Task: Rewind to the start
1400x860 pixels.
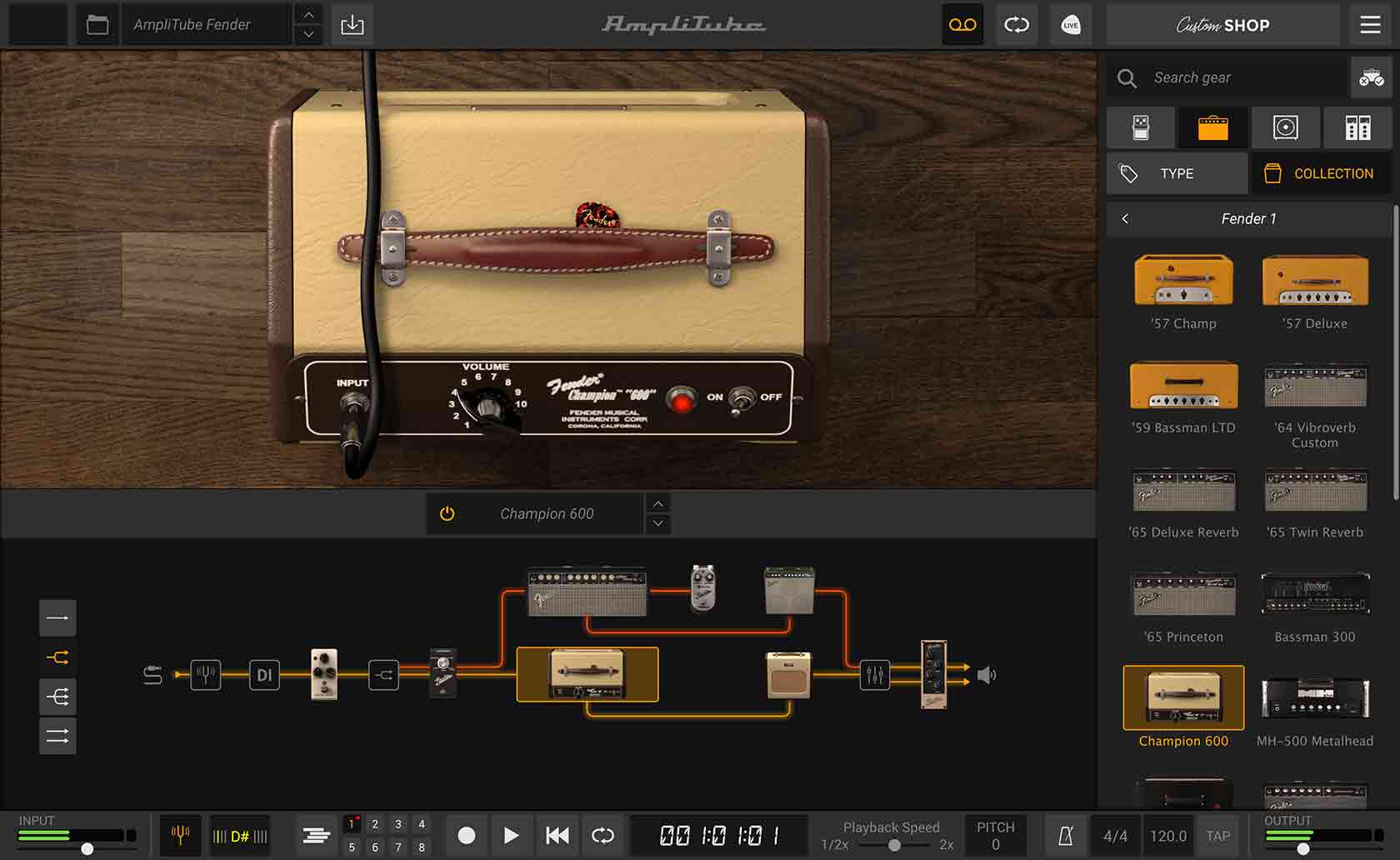Action: [x=557, y=835]
